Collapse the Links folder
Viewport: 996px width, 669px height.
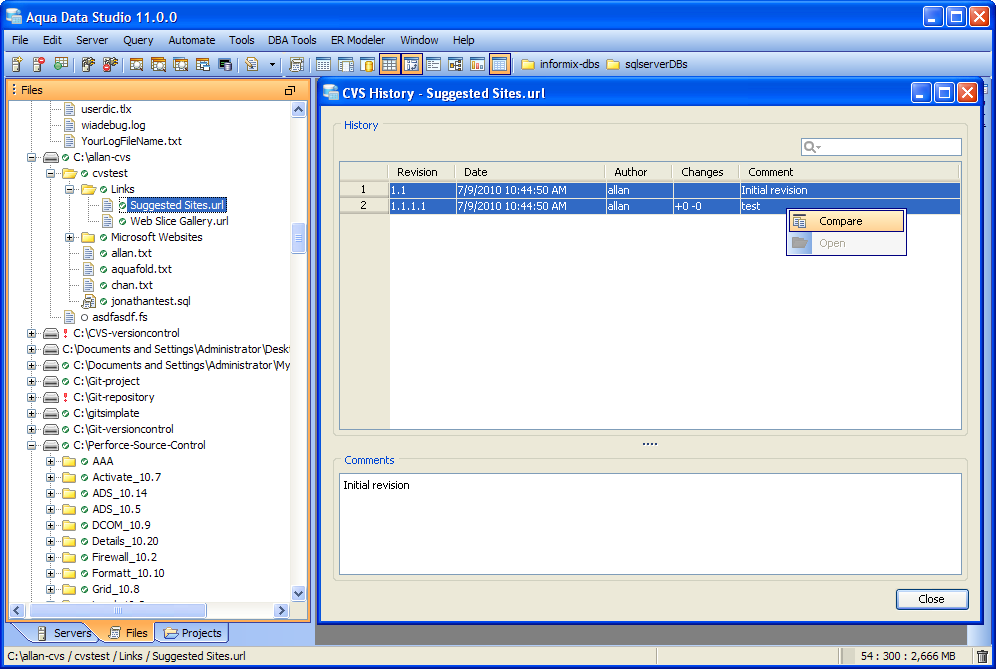69,189
